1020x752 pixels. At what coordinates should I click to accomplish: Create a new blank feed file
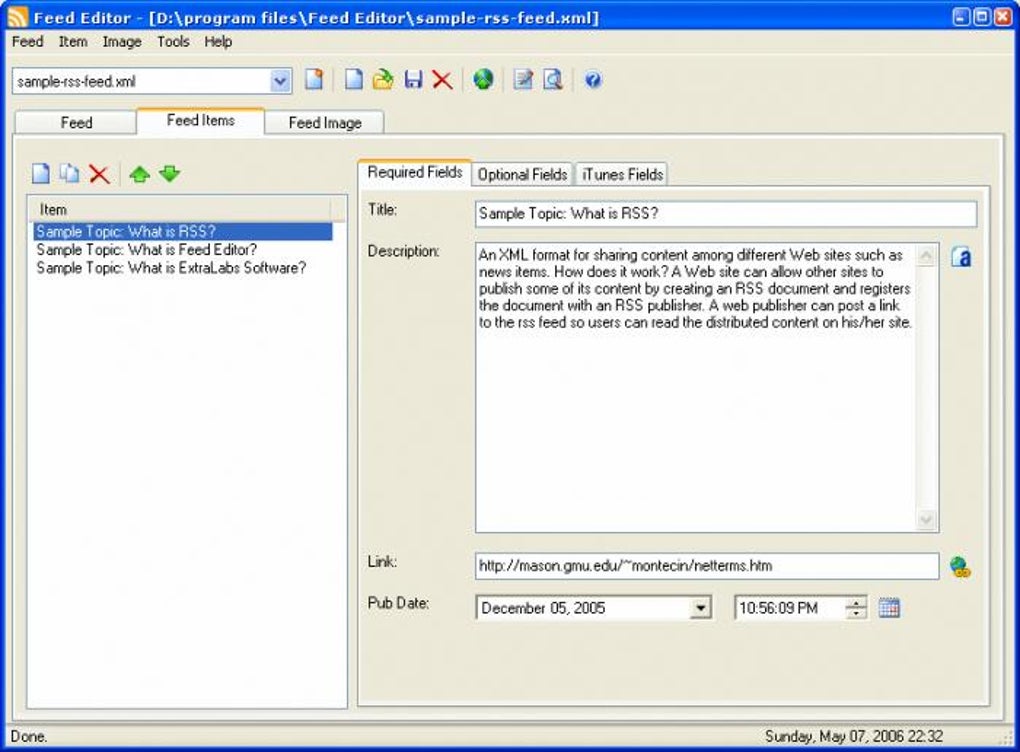354,80
